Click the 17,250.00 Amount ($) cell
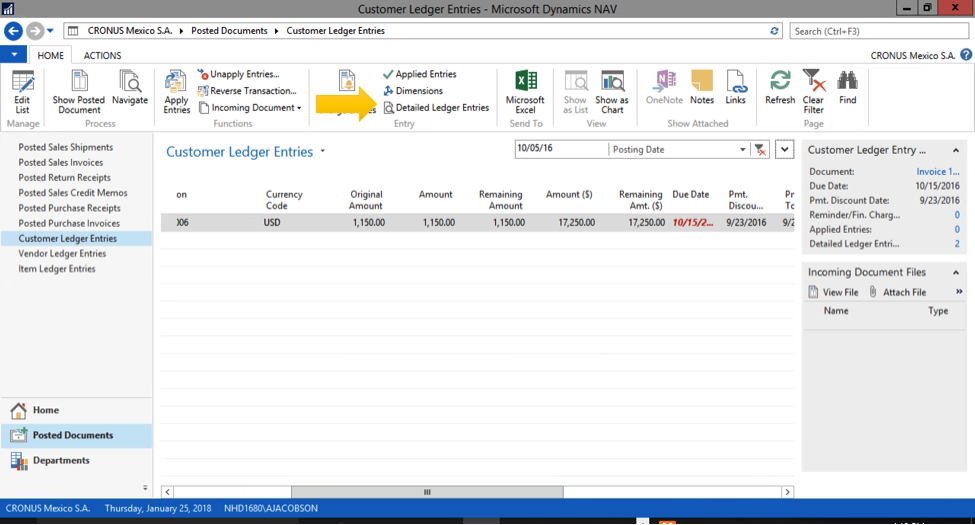The image size is (975, 525). point(576,223)
